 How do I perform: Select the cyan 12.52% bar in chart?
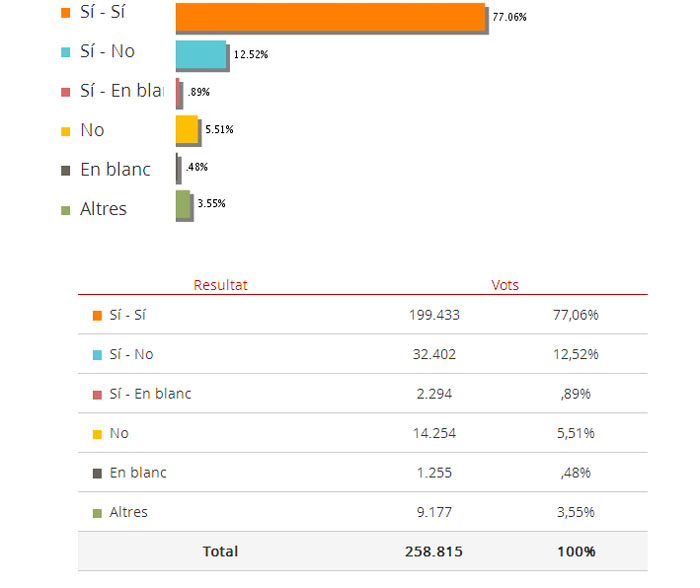pos(201,54)
